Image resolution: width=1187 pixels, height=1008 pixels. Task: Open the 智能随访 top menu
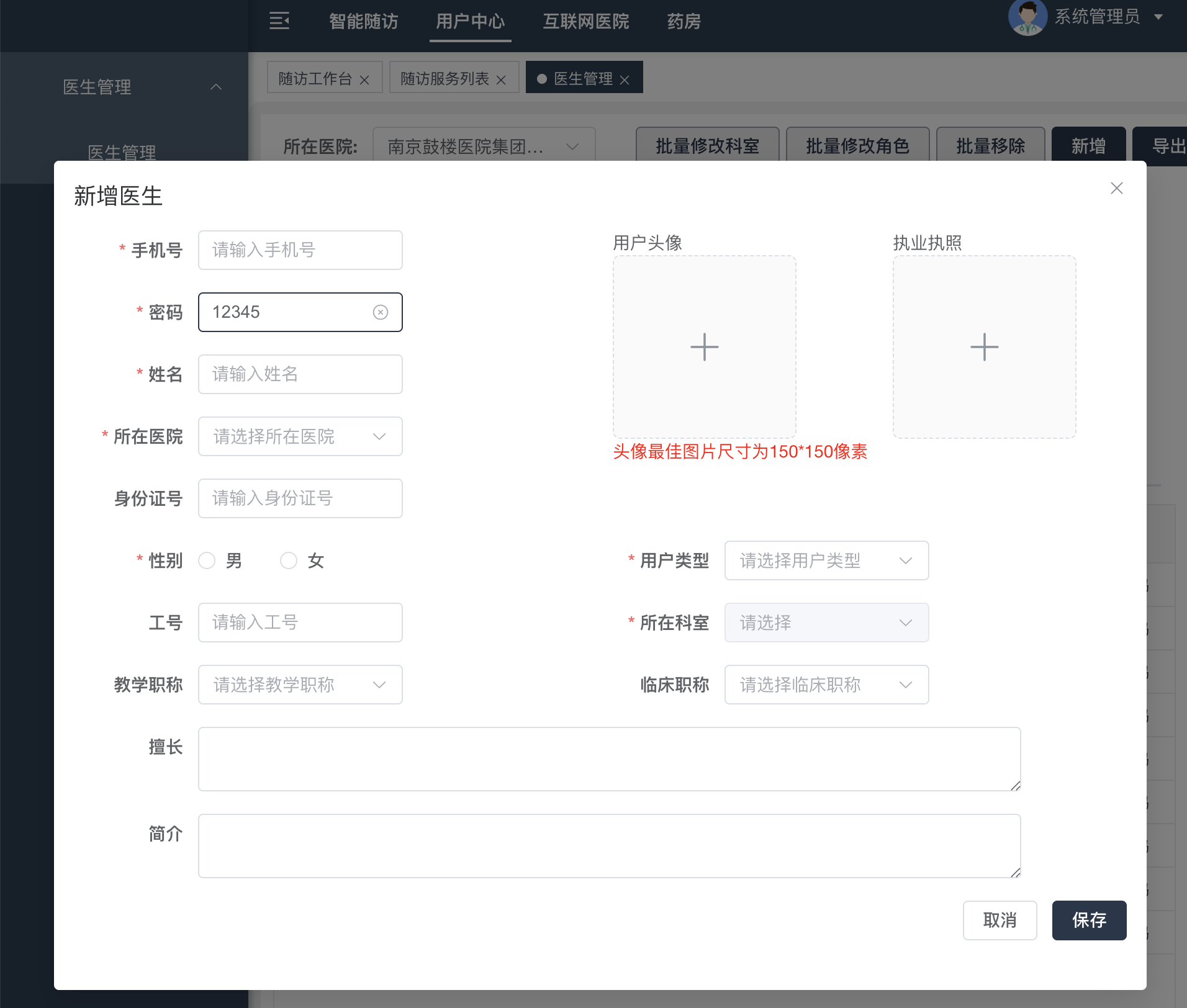coord(364,22)
